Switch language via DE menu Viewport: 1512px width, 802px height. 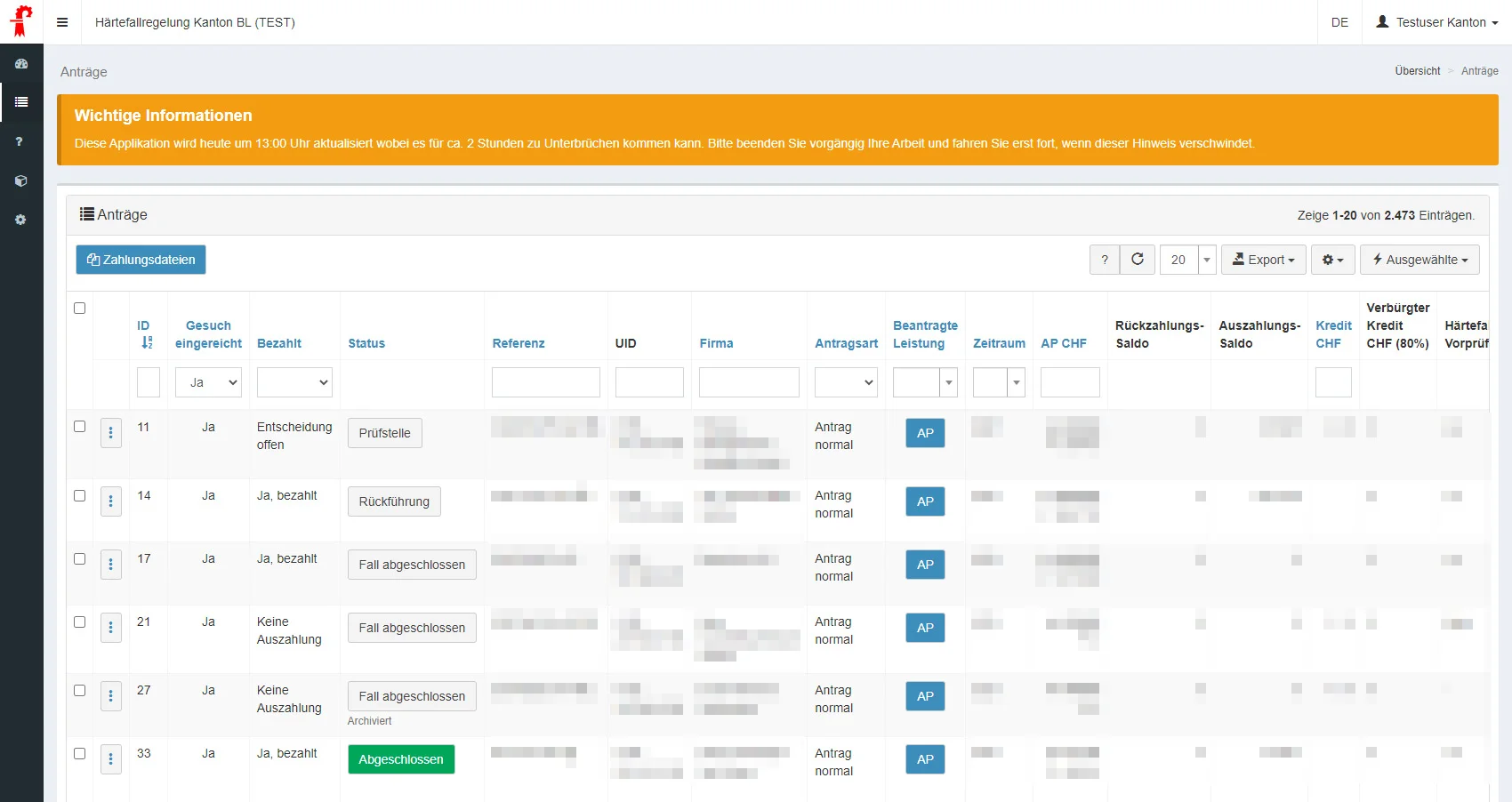1339,22
